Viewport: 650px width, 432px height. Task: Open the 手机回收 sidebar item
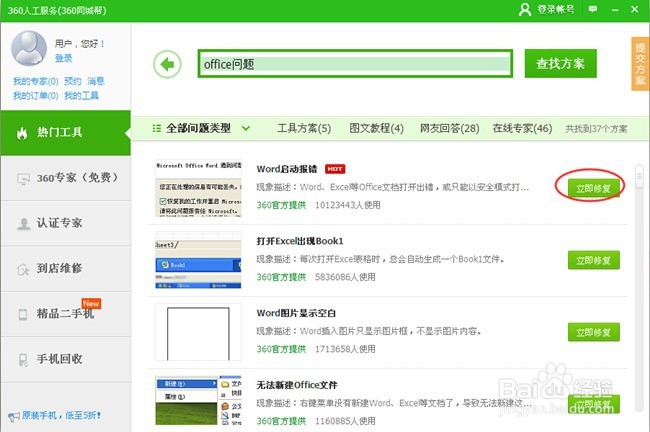65,359
